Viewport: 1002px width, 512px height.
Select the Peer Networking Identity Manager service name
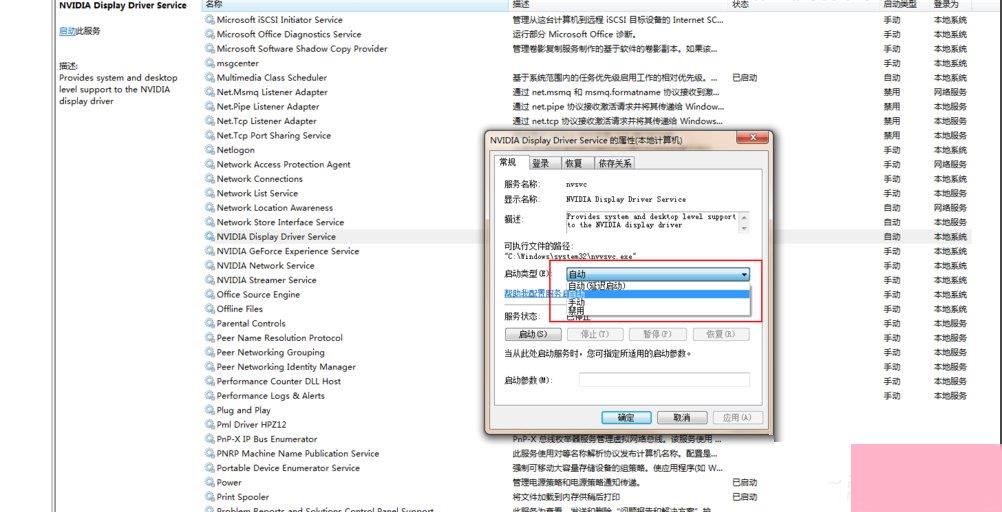(286, 367)
